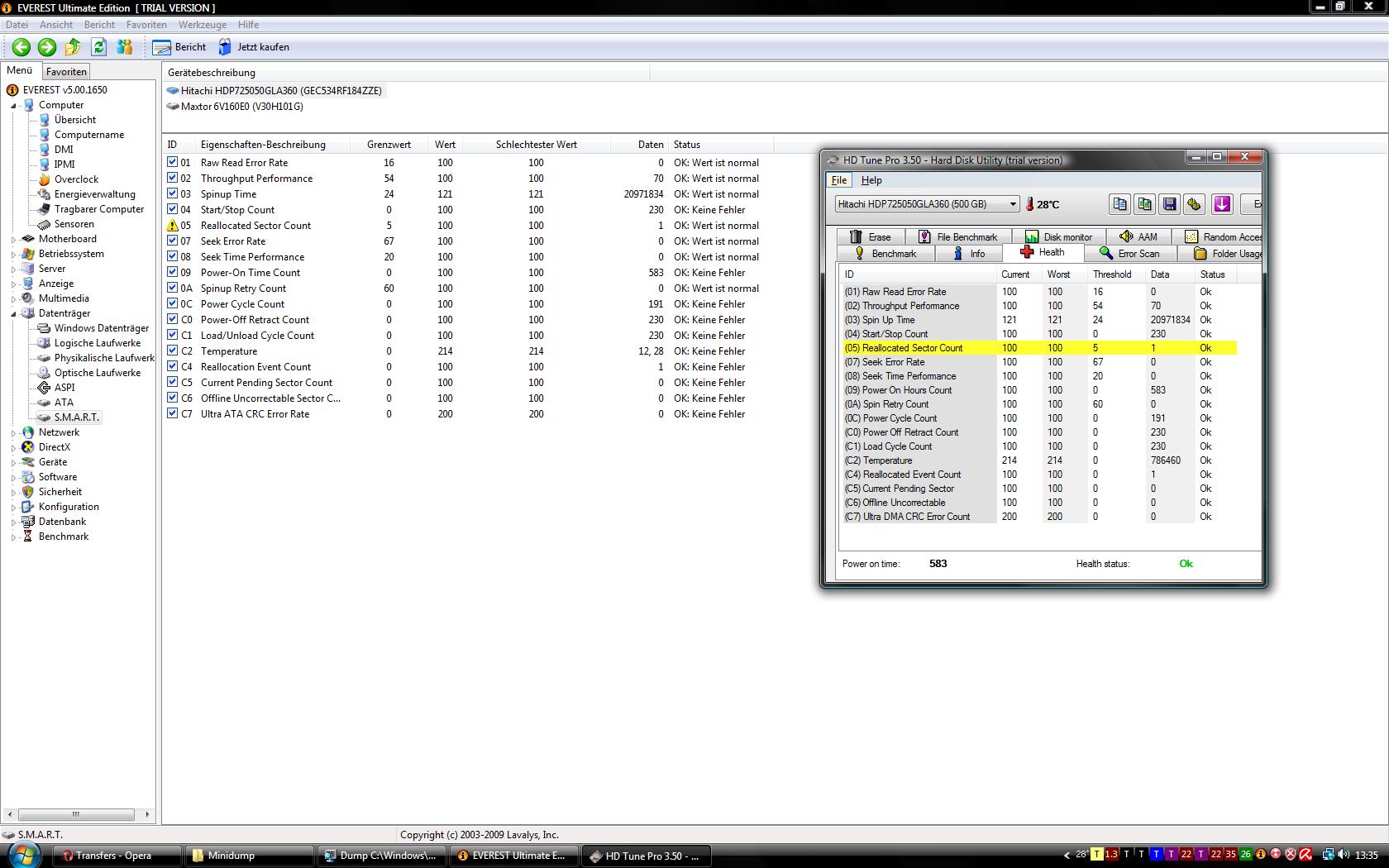1389x868 pixels.
Task: Open the Info tab in HD Tune
Action: [x=969, y=254]
